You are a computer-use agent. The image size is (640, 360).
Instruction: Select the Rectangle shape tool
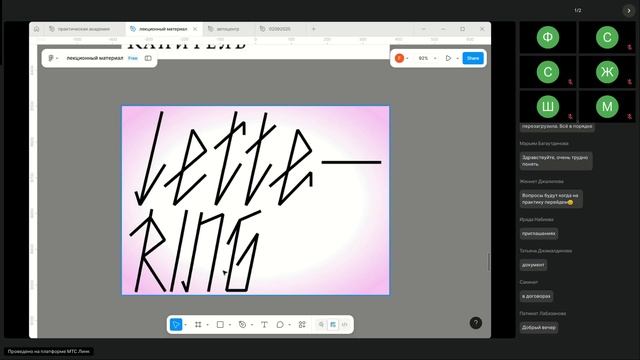[x=220, y=324]
